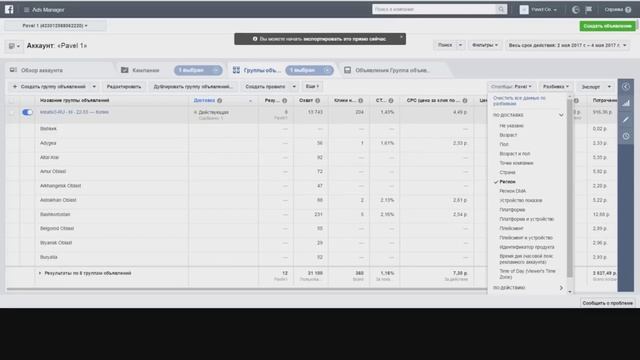Click the green Создать объявление button

pos(607,26)
